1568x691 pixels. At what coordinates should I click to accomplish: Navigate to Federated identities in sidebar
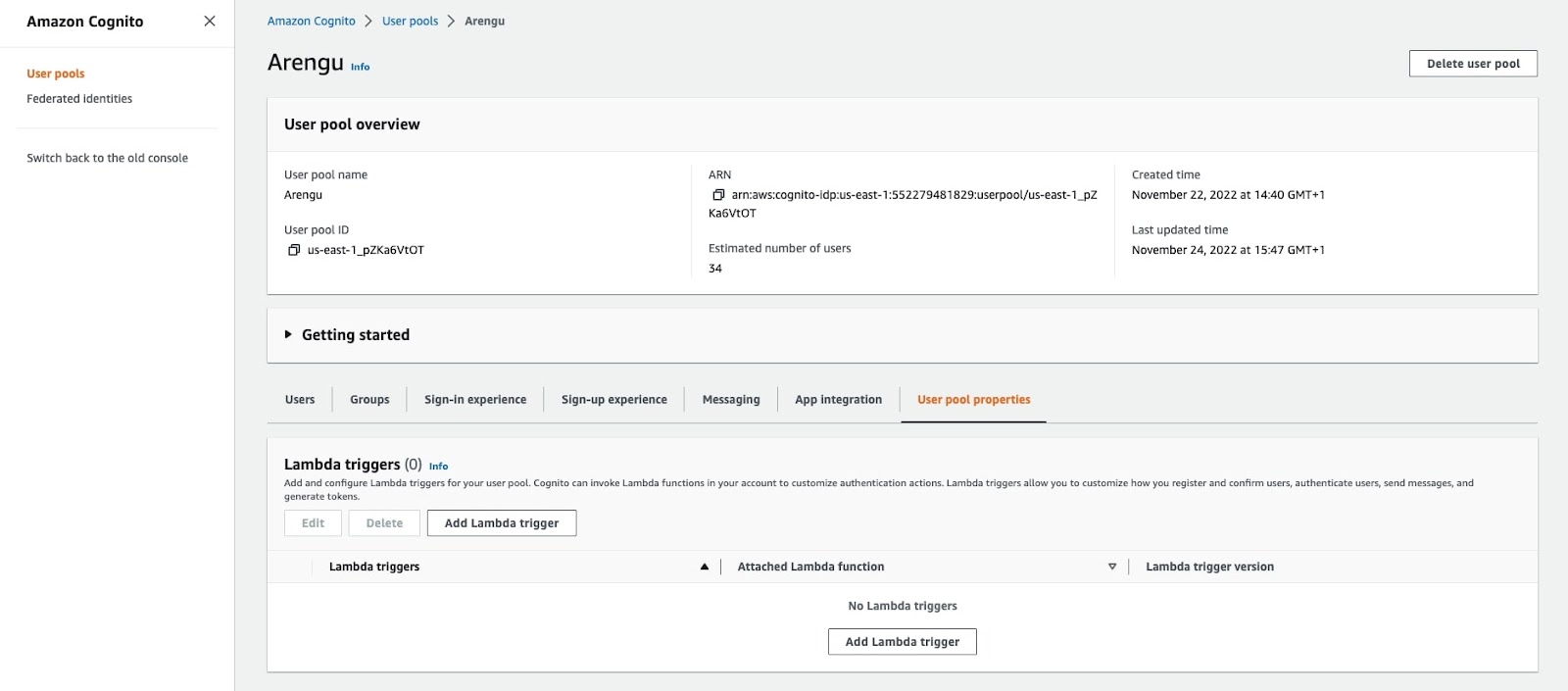coord(79,99)
